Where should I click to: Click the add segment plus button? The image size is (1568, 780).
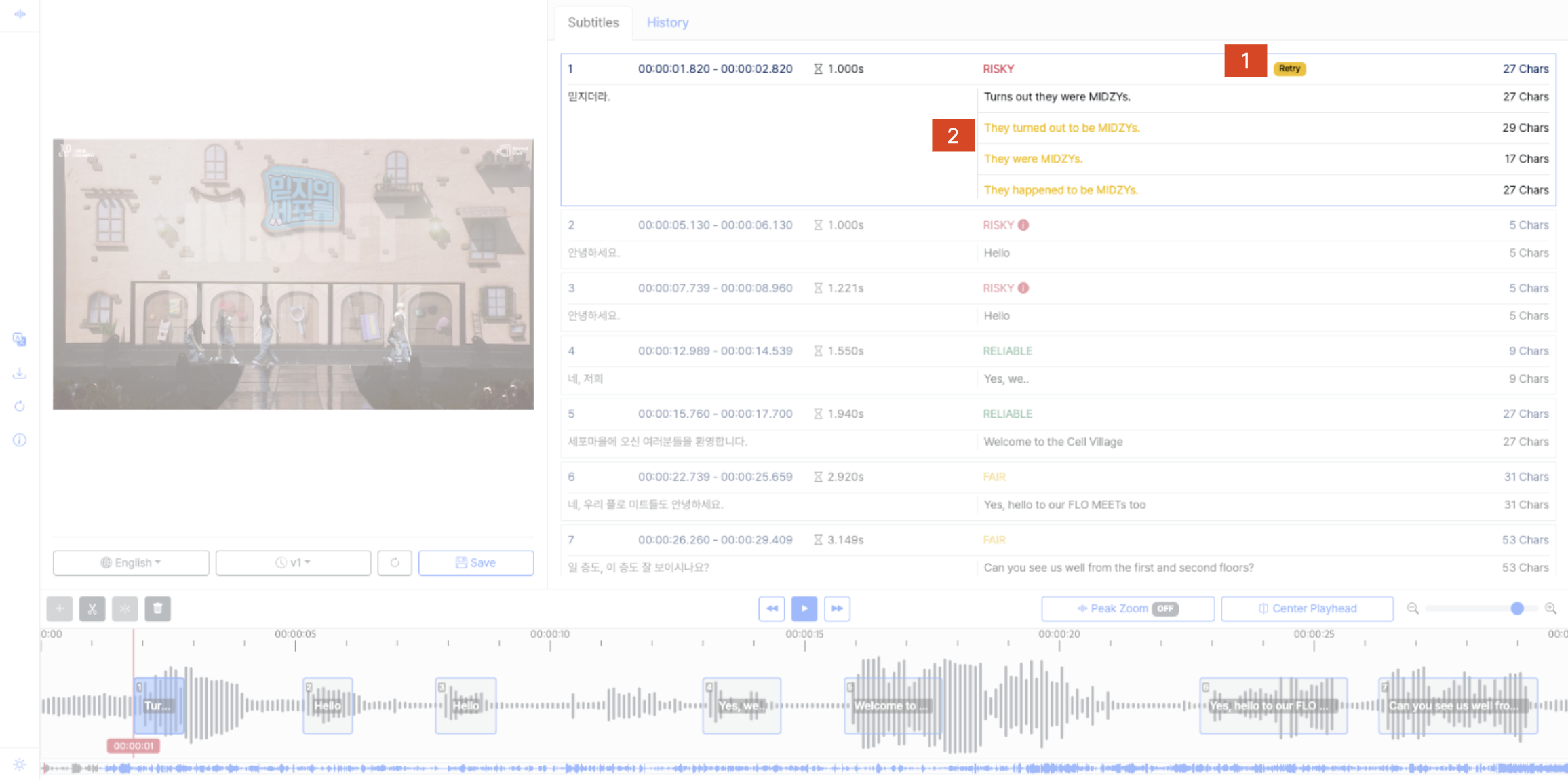60,608
